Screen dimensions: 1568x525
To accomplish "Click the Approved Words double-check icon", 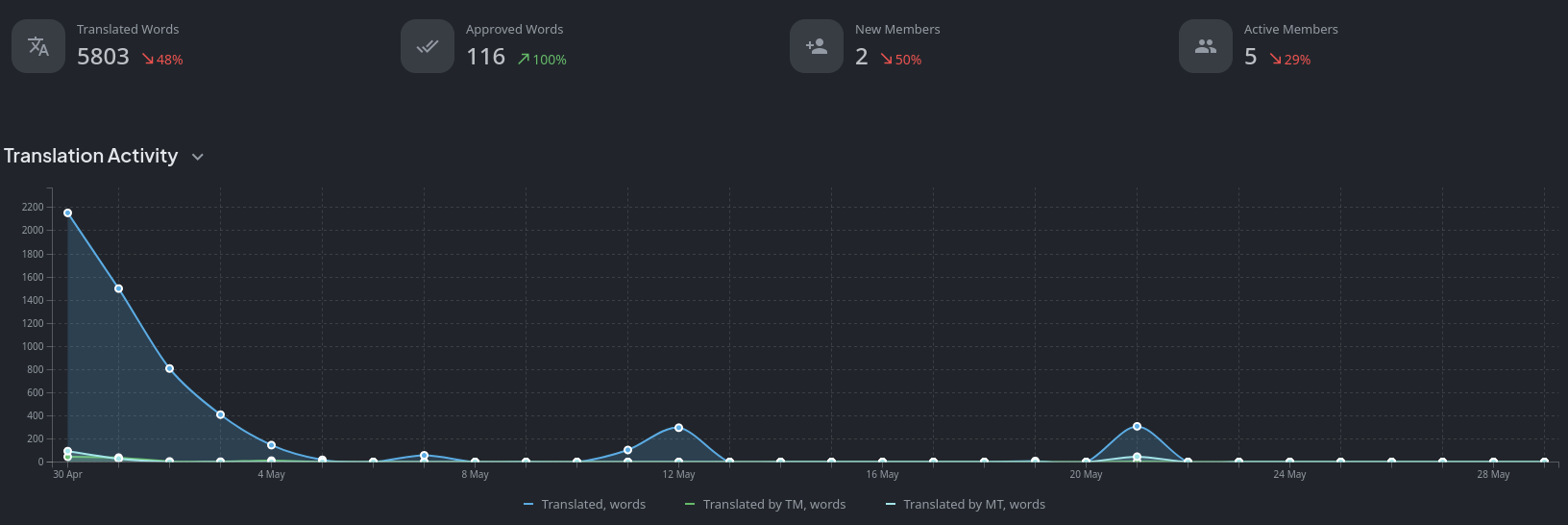I will point(428,46).
